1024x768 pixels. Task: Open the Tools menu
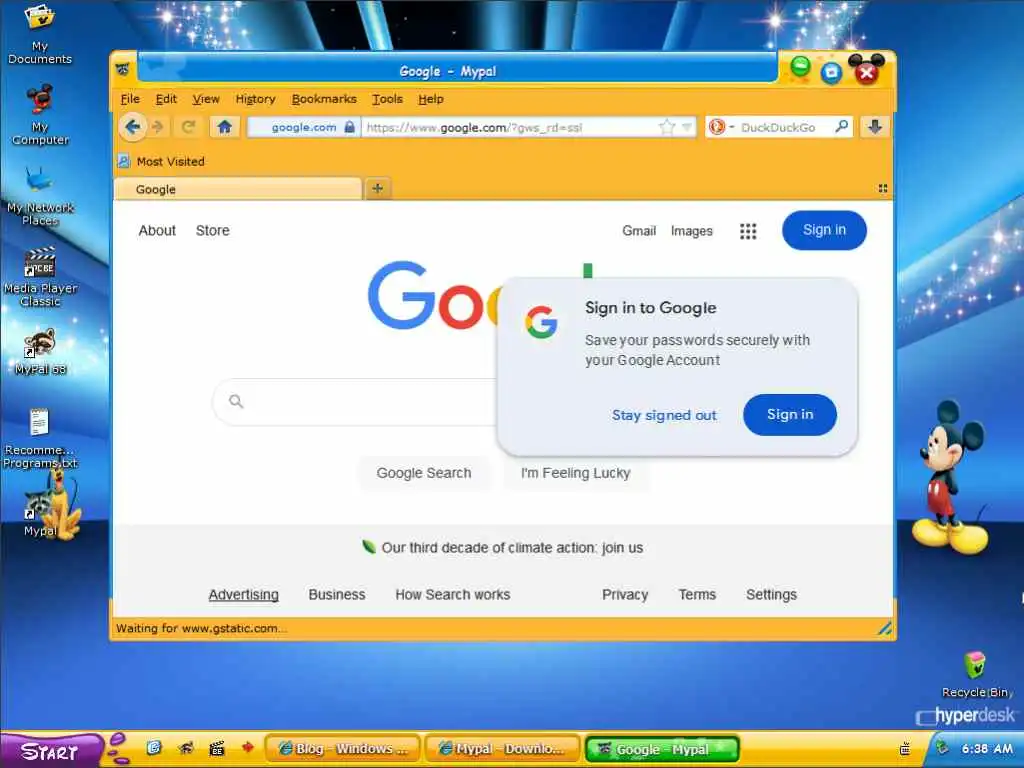387,99
